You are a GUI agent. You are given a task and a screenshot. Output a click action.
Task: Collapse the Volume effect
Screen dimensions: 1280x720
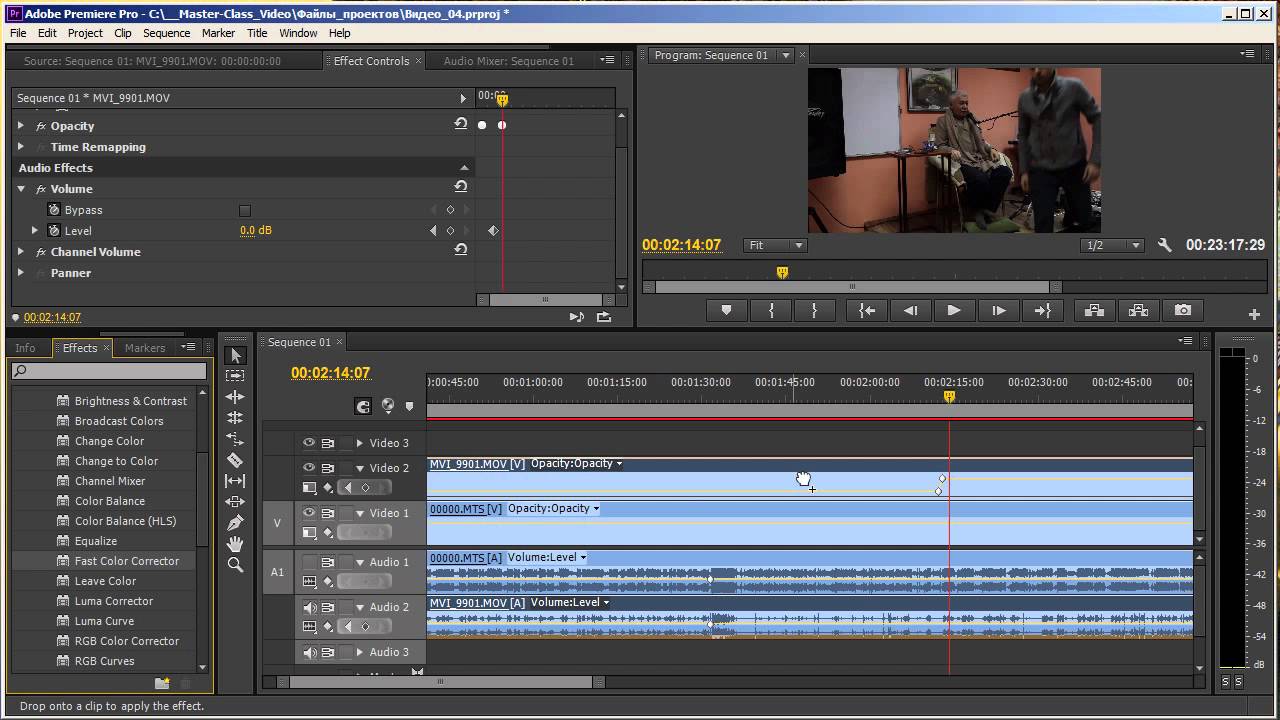click(21, 189)
